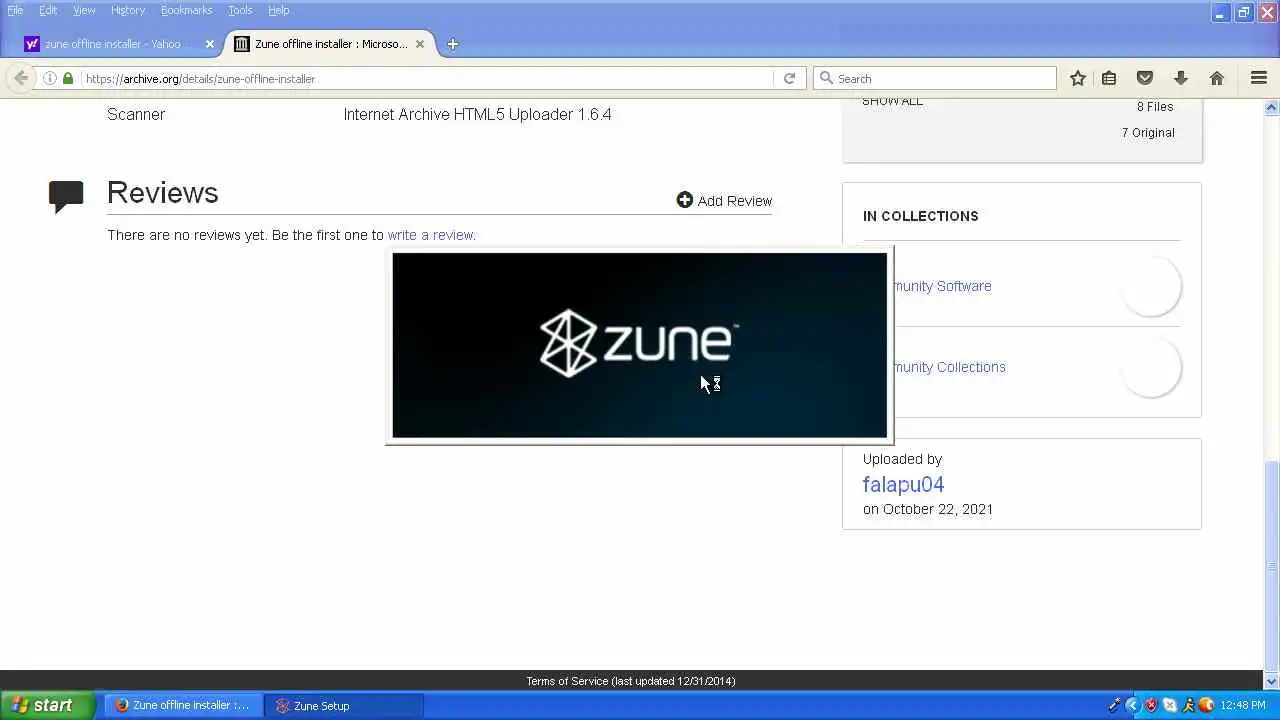Open the Firefox hamburger menu

click(1259, 78)
